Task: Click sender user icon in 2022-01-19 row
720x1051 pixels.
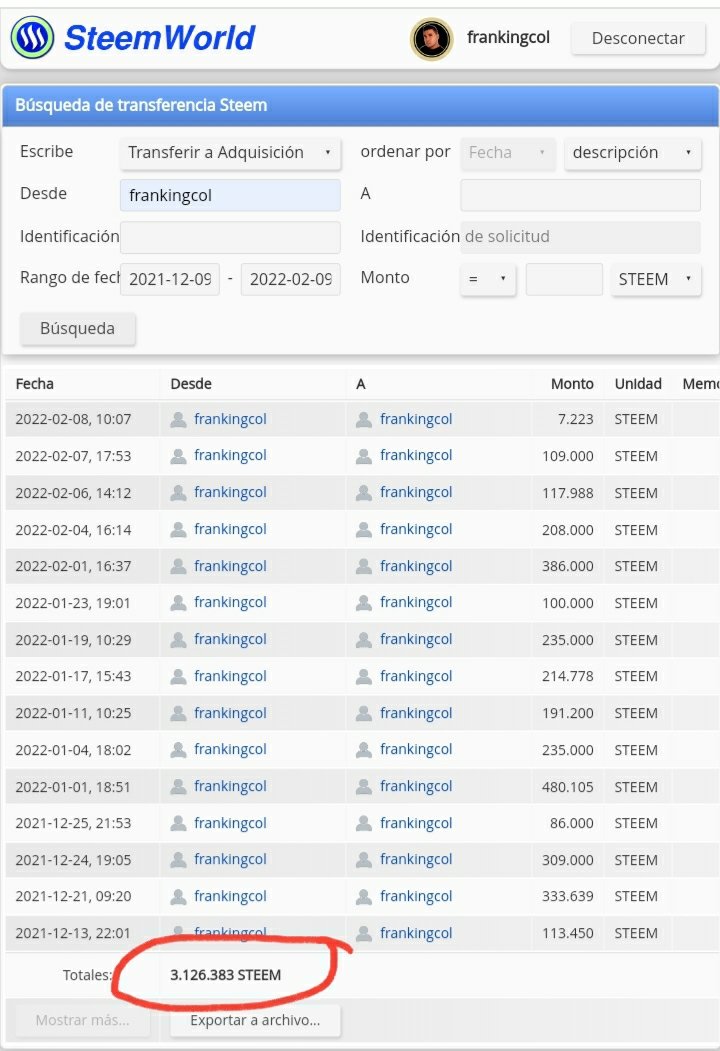Action: (x=178, y=640)
